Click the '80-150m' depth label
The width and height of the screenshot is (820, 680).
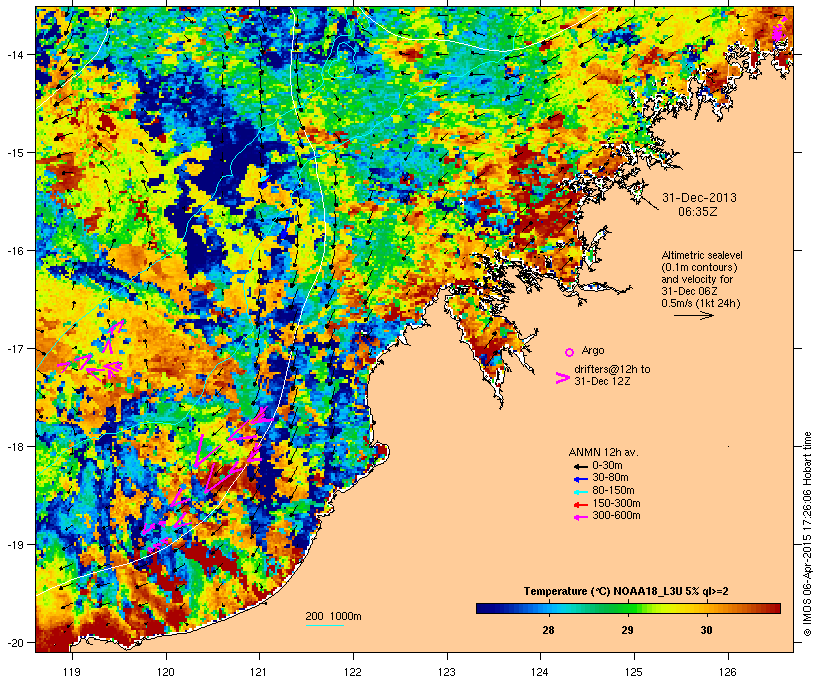tap(613, 491)
